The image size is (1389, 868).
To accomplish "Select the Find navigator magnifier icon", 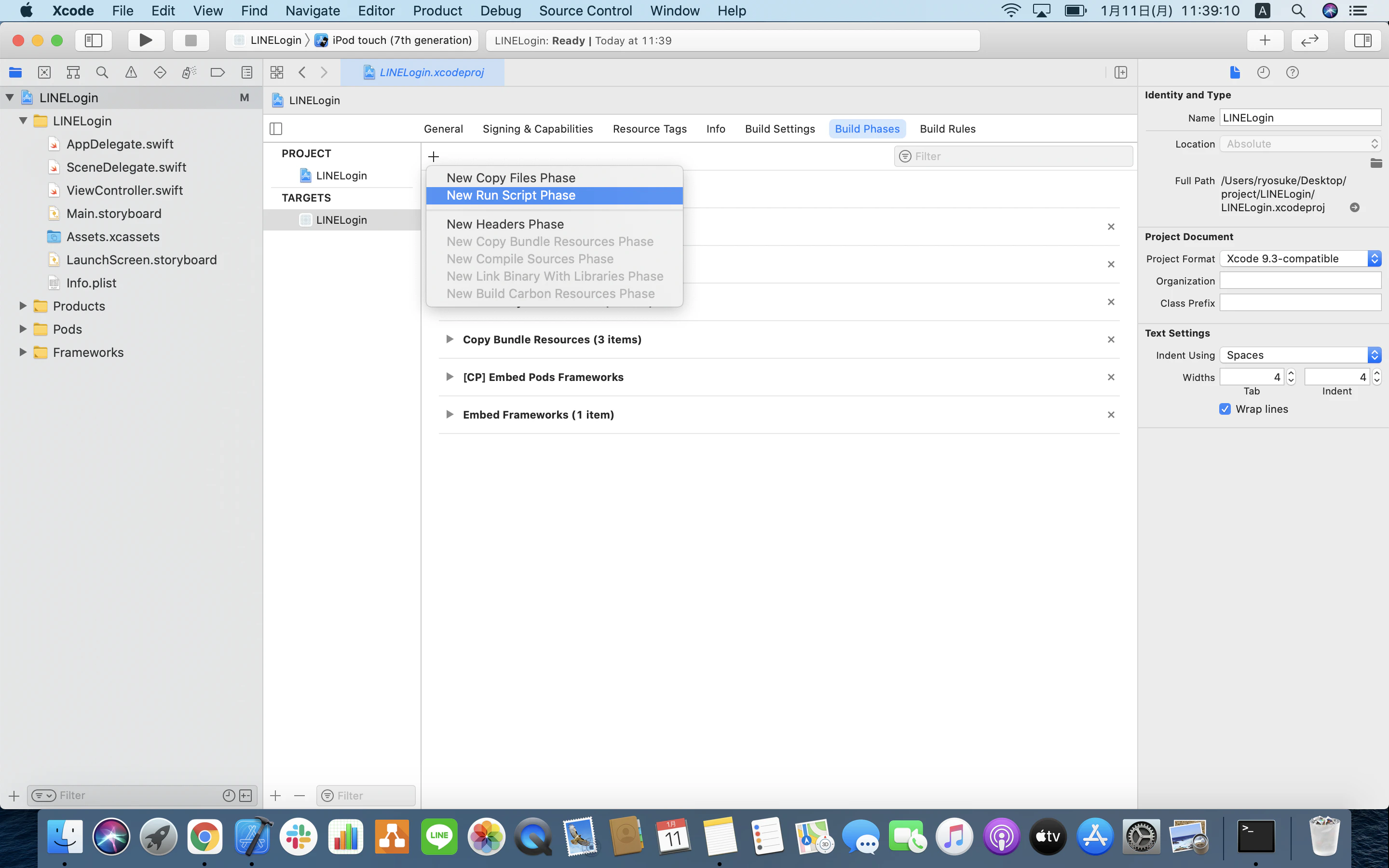I will [102, 72].
